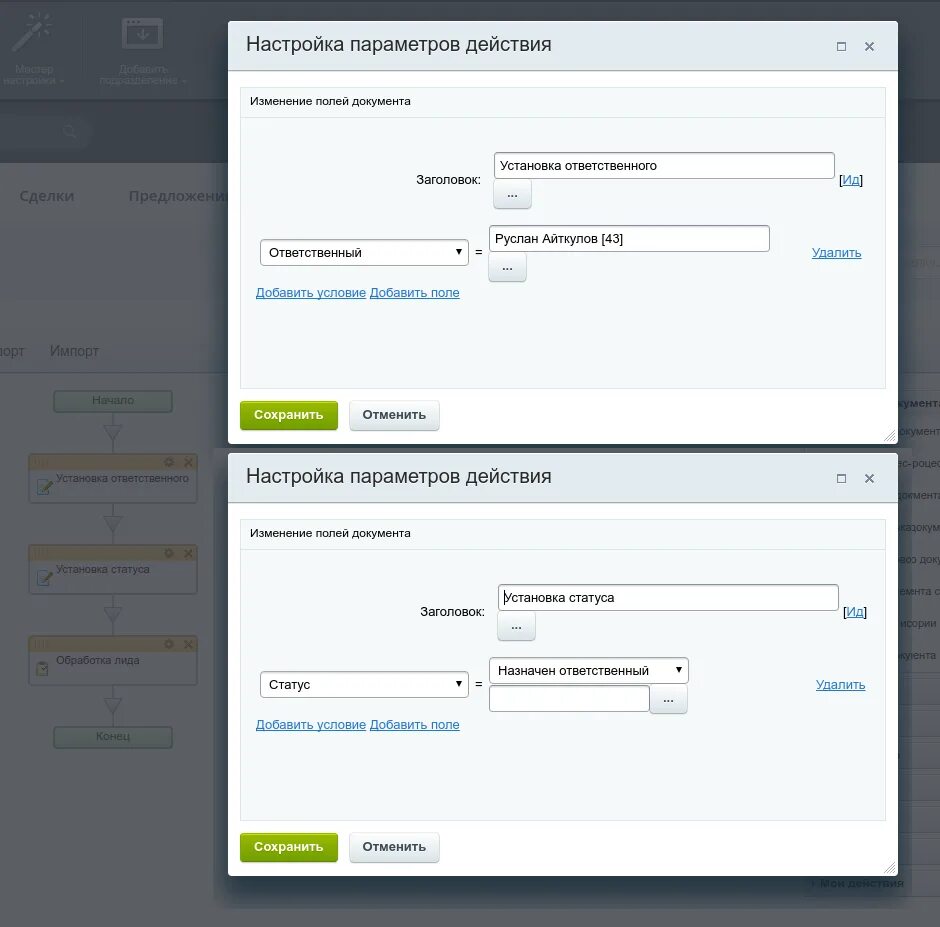
Task: Open the Ответственный field dropdown
Action: [x=364, y=252]
